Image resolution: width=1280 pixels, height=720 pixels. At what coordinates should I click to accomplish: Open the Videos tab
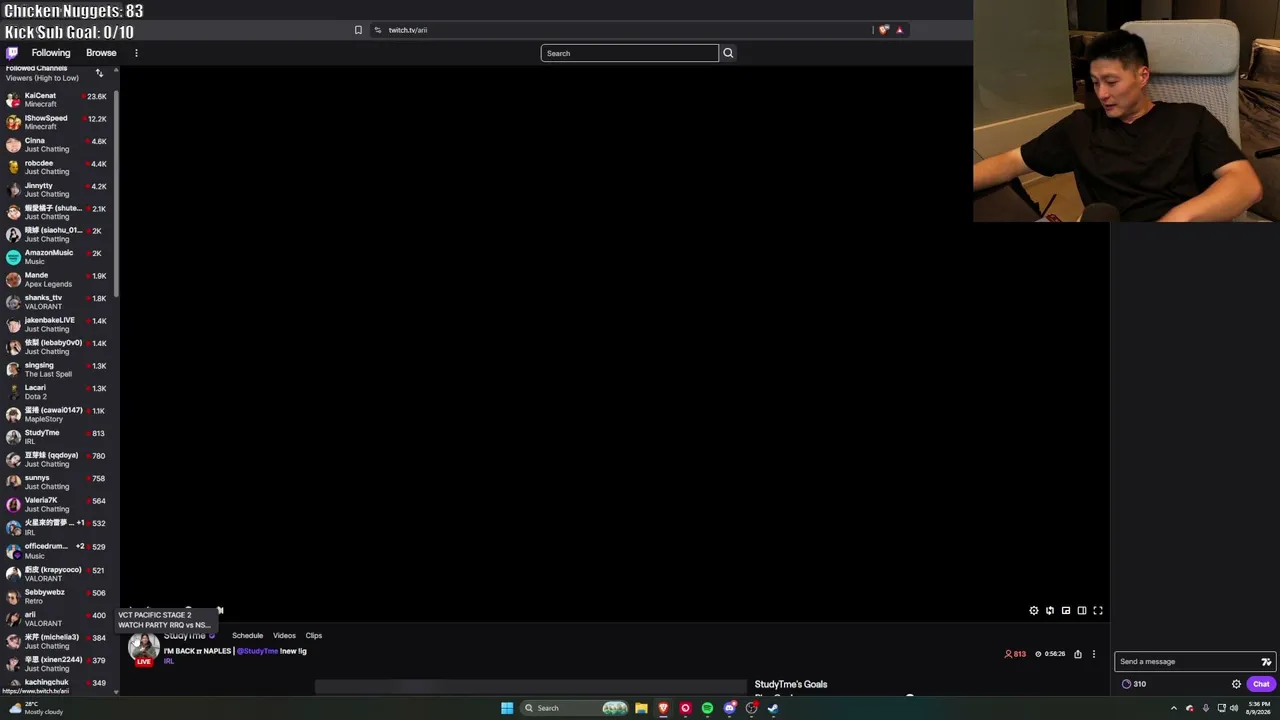point(284,635)
